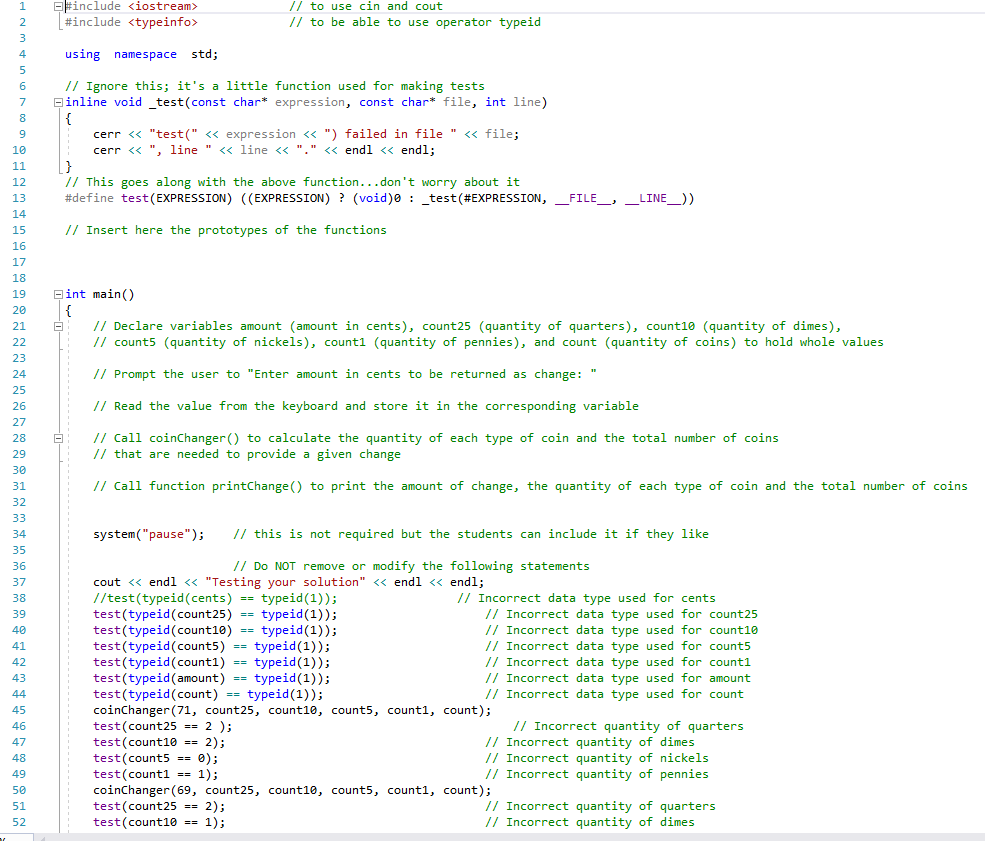Collapse the main function body

(x=58, y=293)
